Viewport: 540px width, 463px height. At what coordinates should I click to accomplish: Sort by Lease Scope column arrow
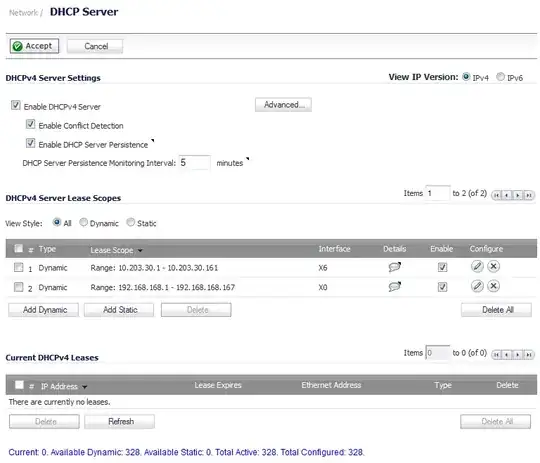[140, 251]
